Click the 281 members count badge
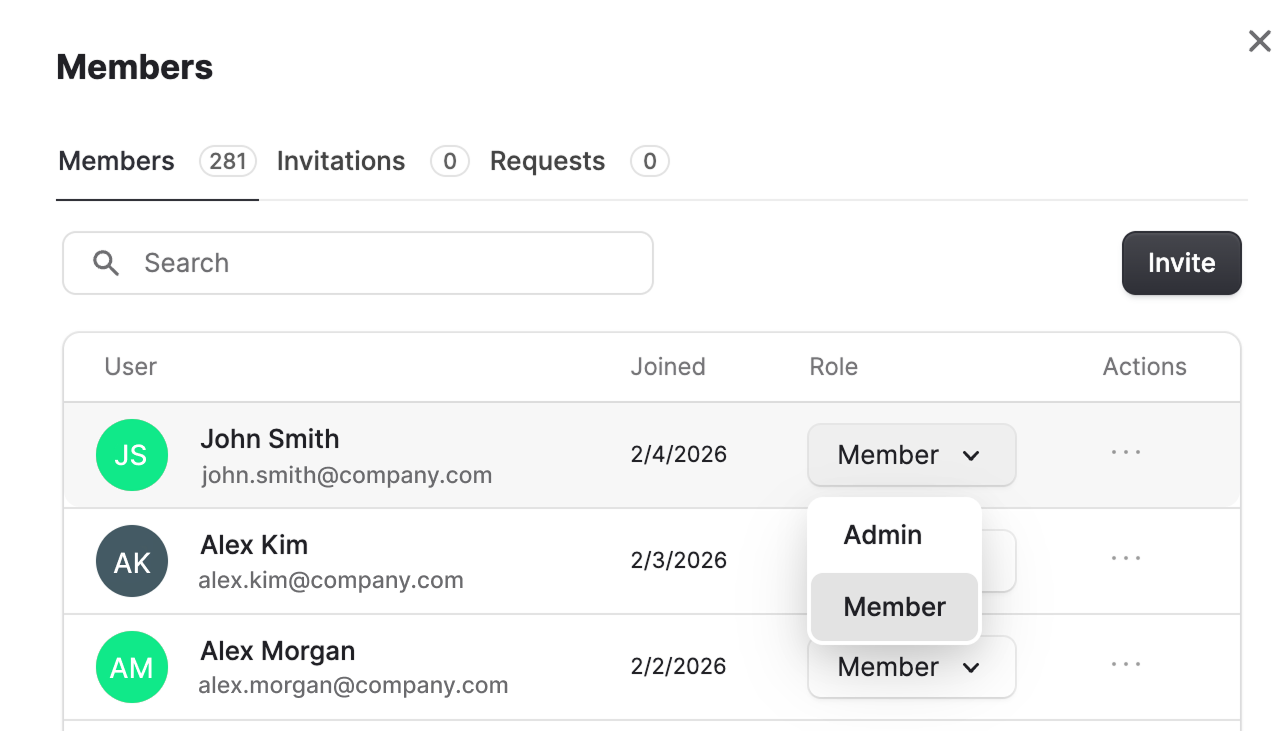The image size is (1288, 731). click(228, 161)
